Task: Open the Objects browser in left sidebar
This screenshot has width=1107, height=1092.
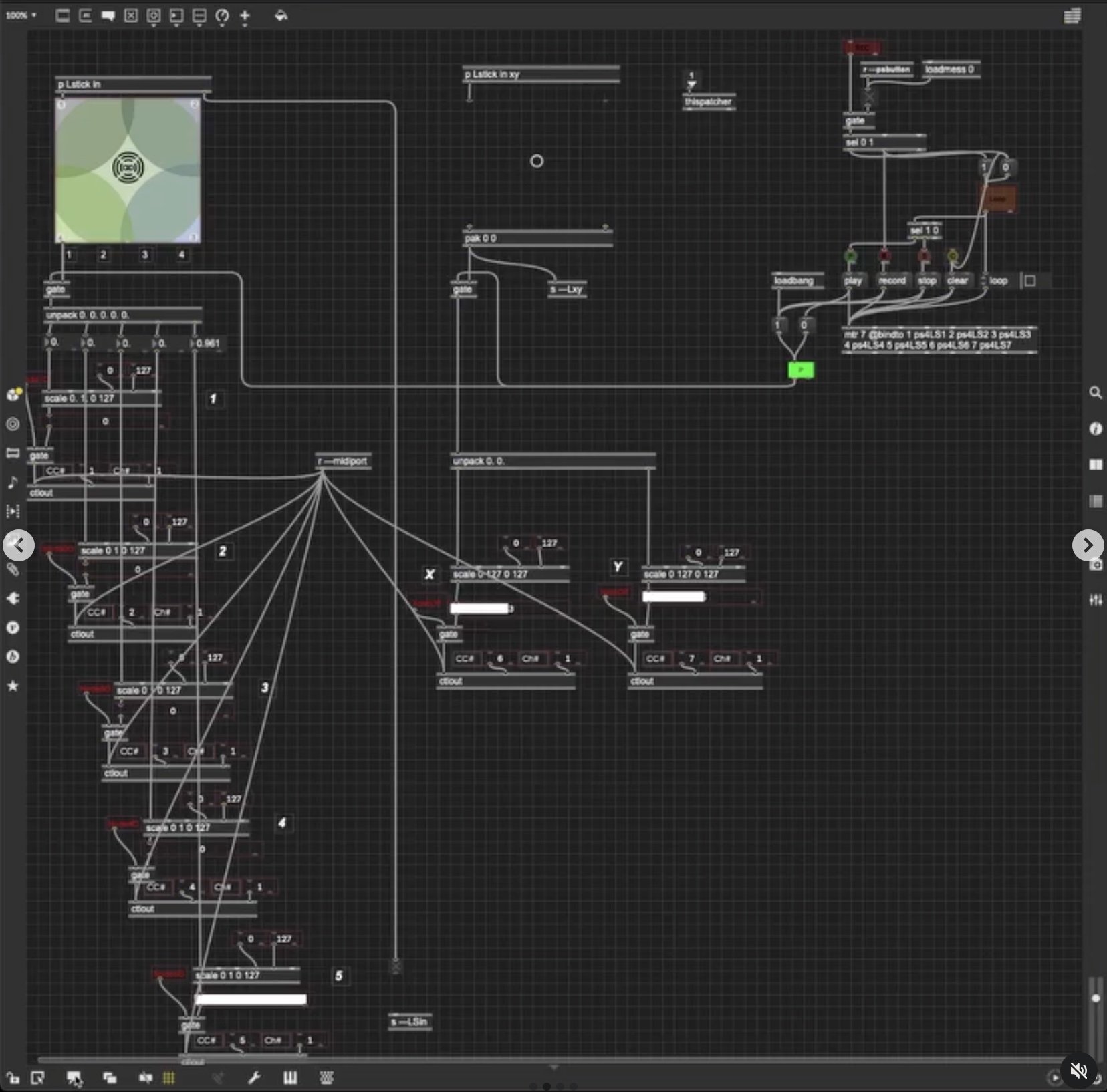Action: coord(13,394)
